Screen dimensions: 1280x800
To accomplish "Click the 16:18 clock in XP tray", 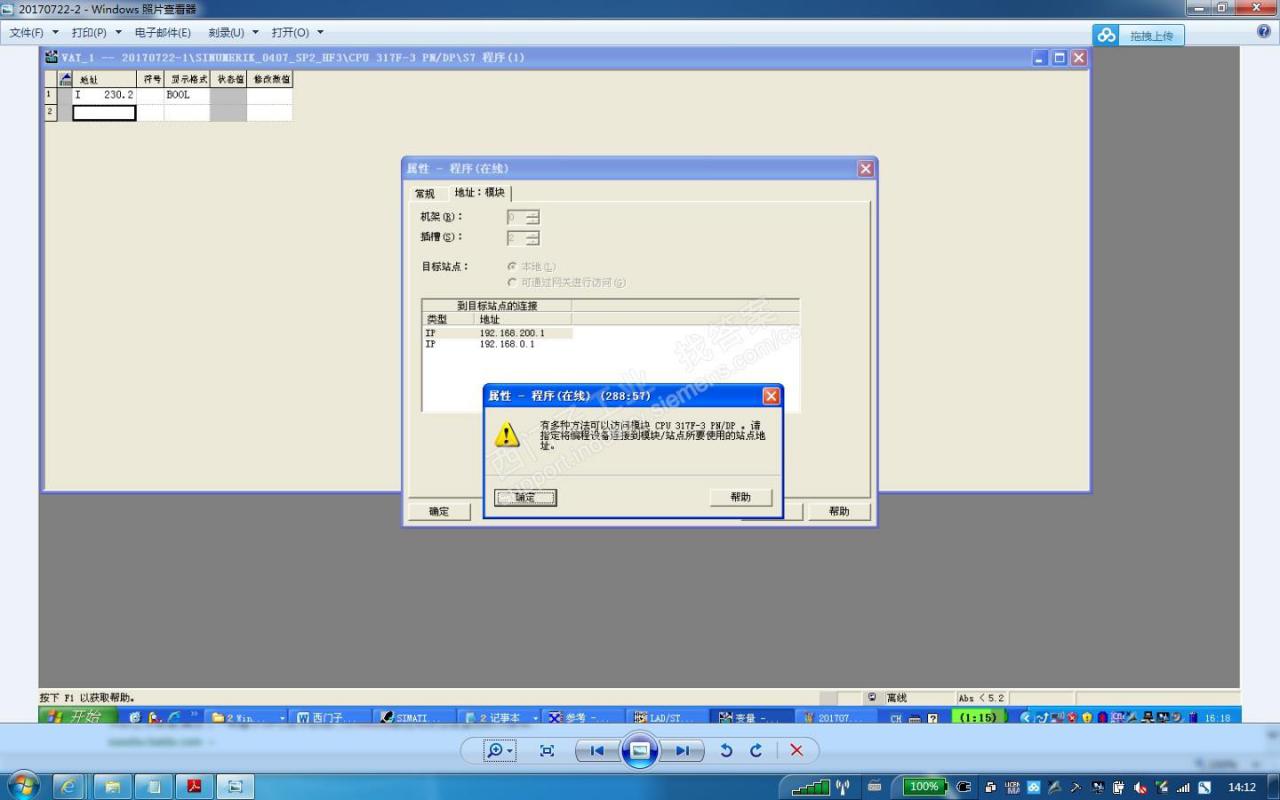I will (x=1217, y=718).
